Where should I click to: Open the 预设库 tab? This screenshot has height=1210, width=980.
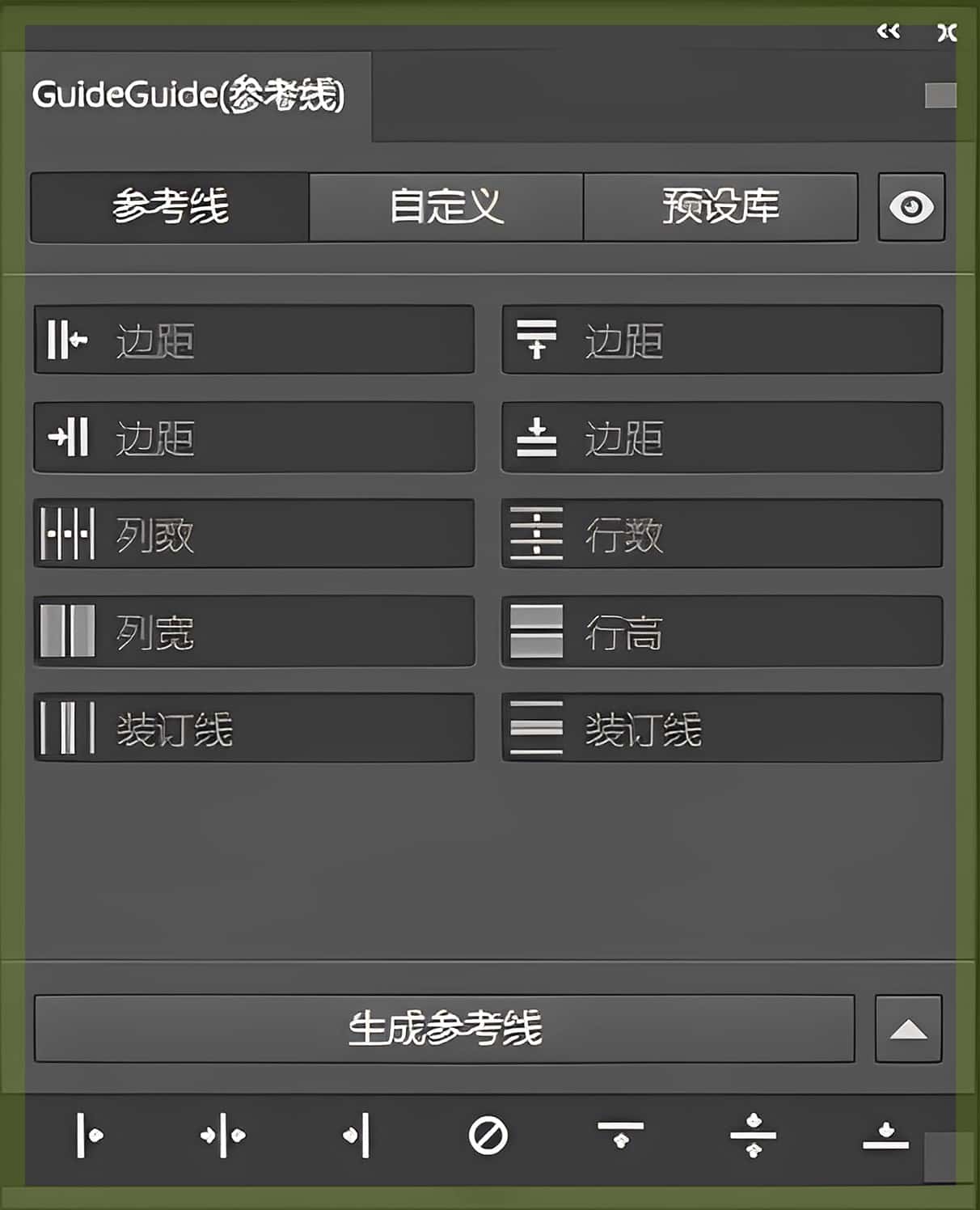click(x=720, y=207)
